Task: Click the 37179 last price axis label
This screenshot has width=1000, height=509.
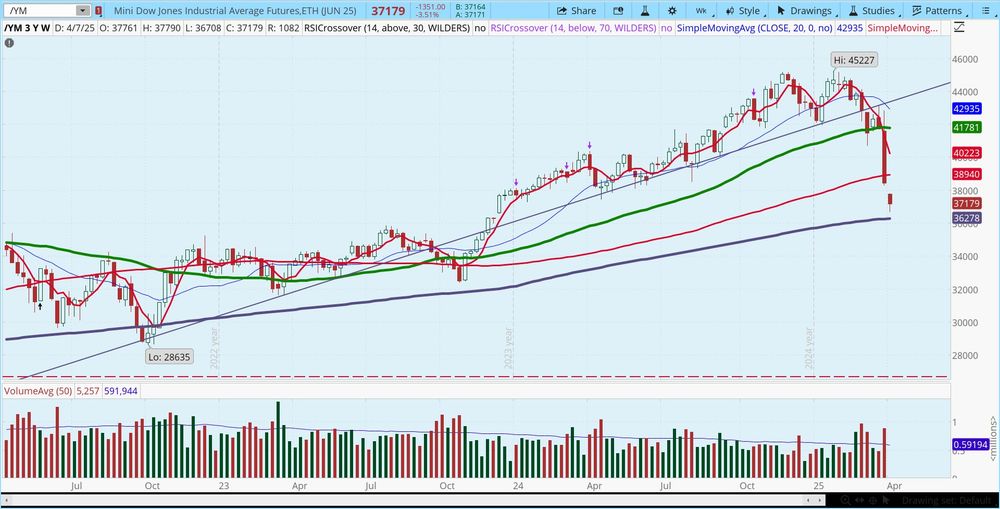Action: pos(966,203)
